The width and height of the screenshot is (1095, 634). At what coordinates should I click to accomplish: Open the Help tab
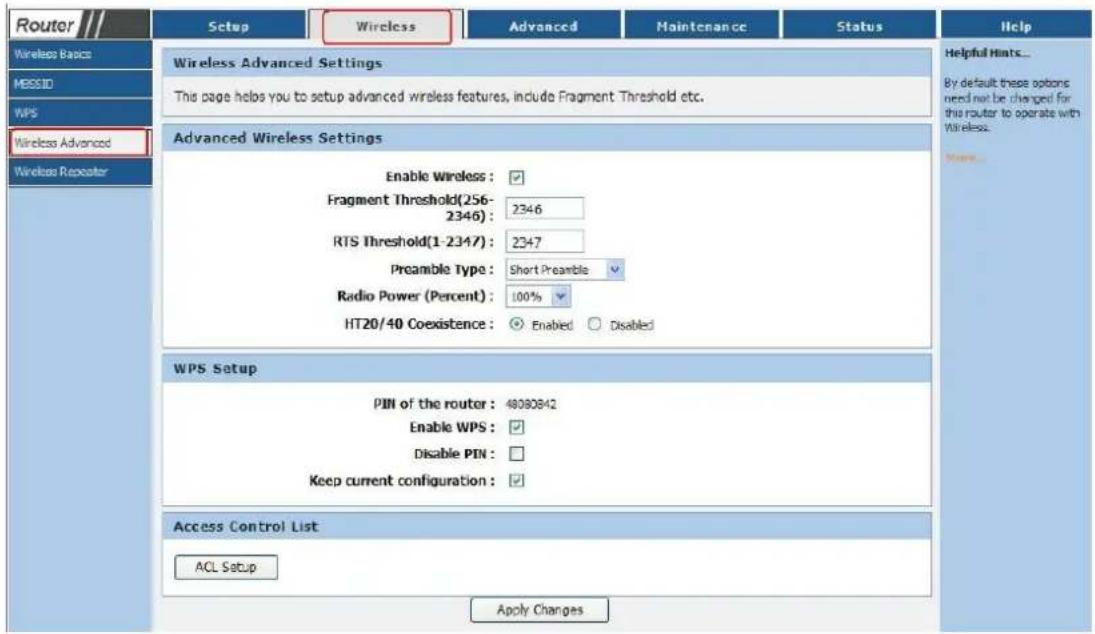coord(1015,26)
